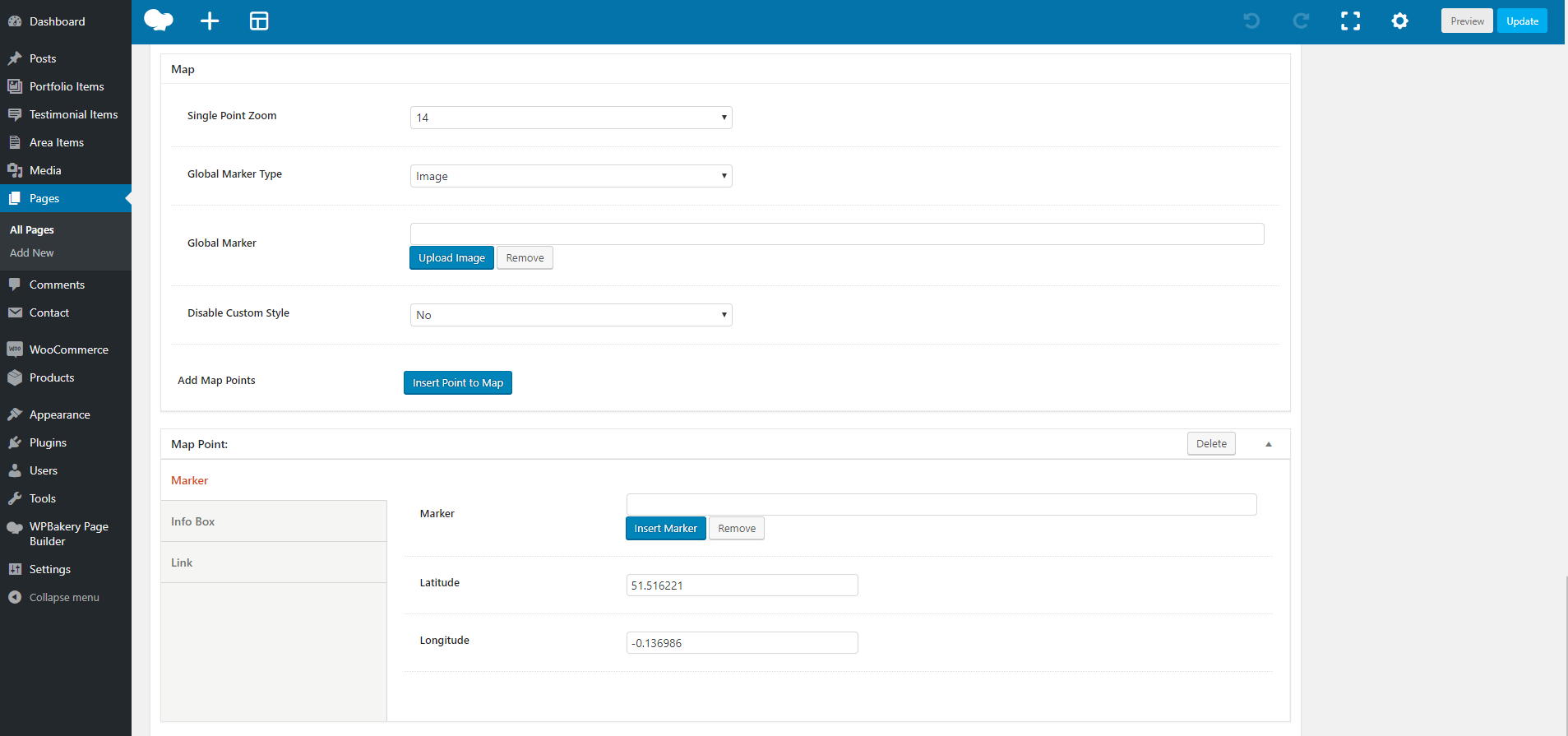Add new element with plus icon

210,21
